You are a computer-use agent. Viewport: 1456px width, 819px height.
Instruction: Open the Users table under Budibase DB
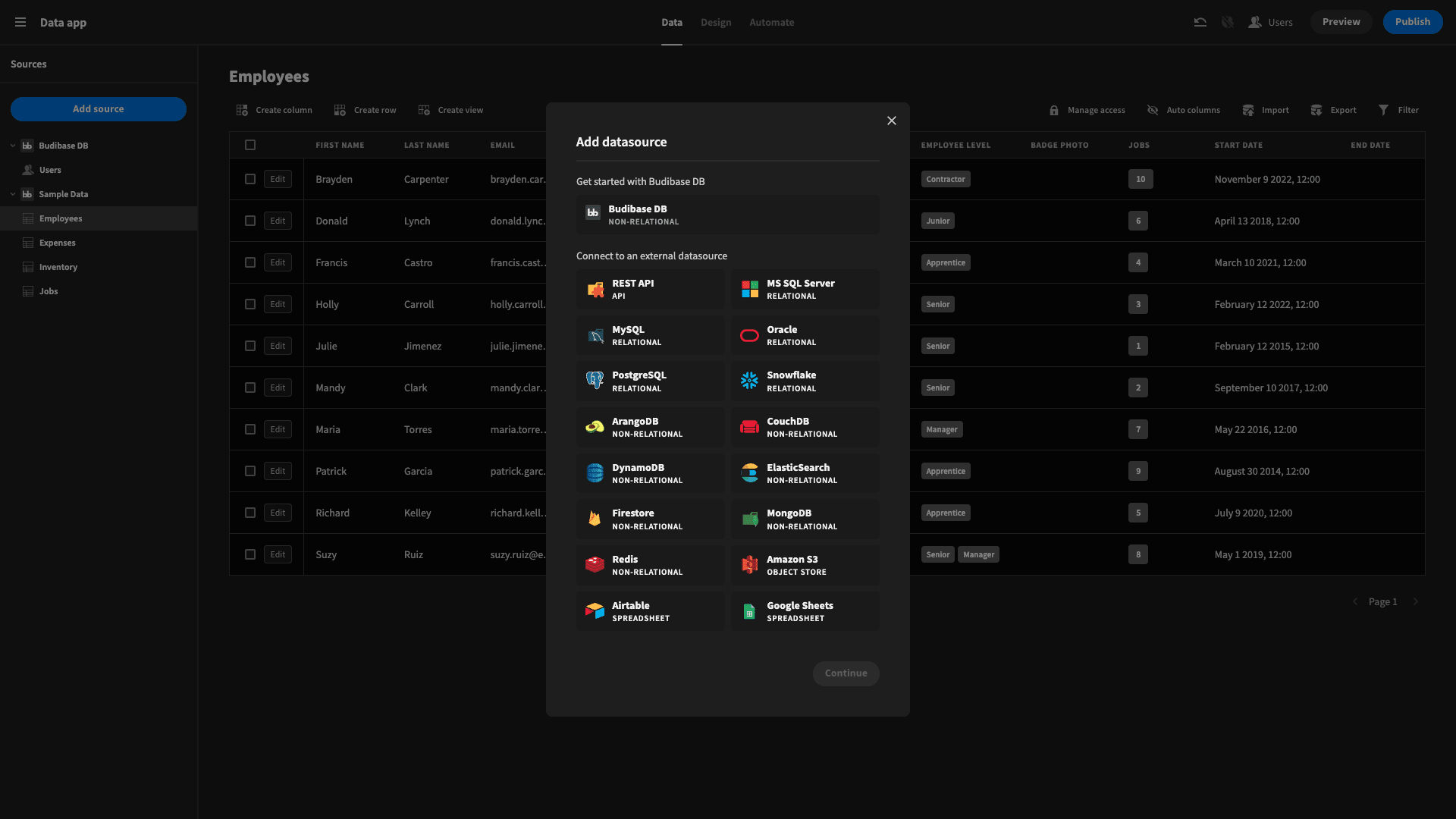click(99, 170)
